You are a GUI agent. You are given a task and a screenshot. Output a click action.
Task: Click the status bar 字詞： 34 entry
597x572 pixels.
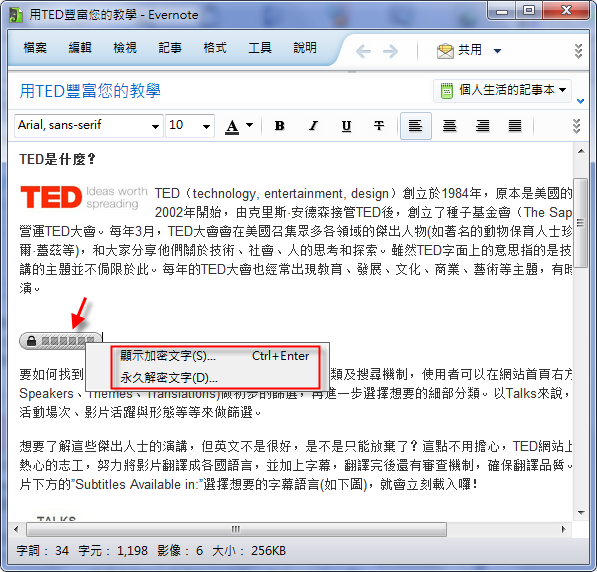[43, 551]
